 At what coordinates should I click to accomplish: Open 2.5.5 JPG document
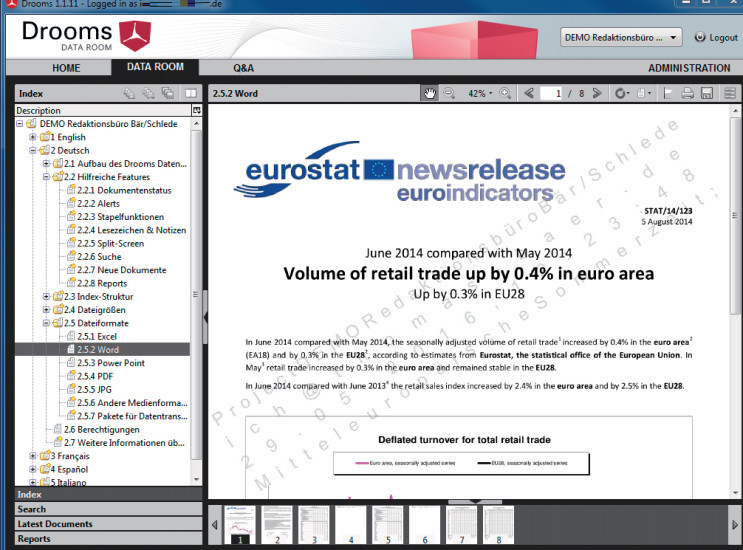tap(94, 389)
